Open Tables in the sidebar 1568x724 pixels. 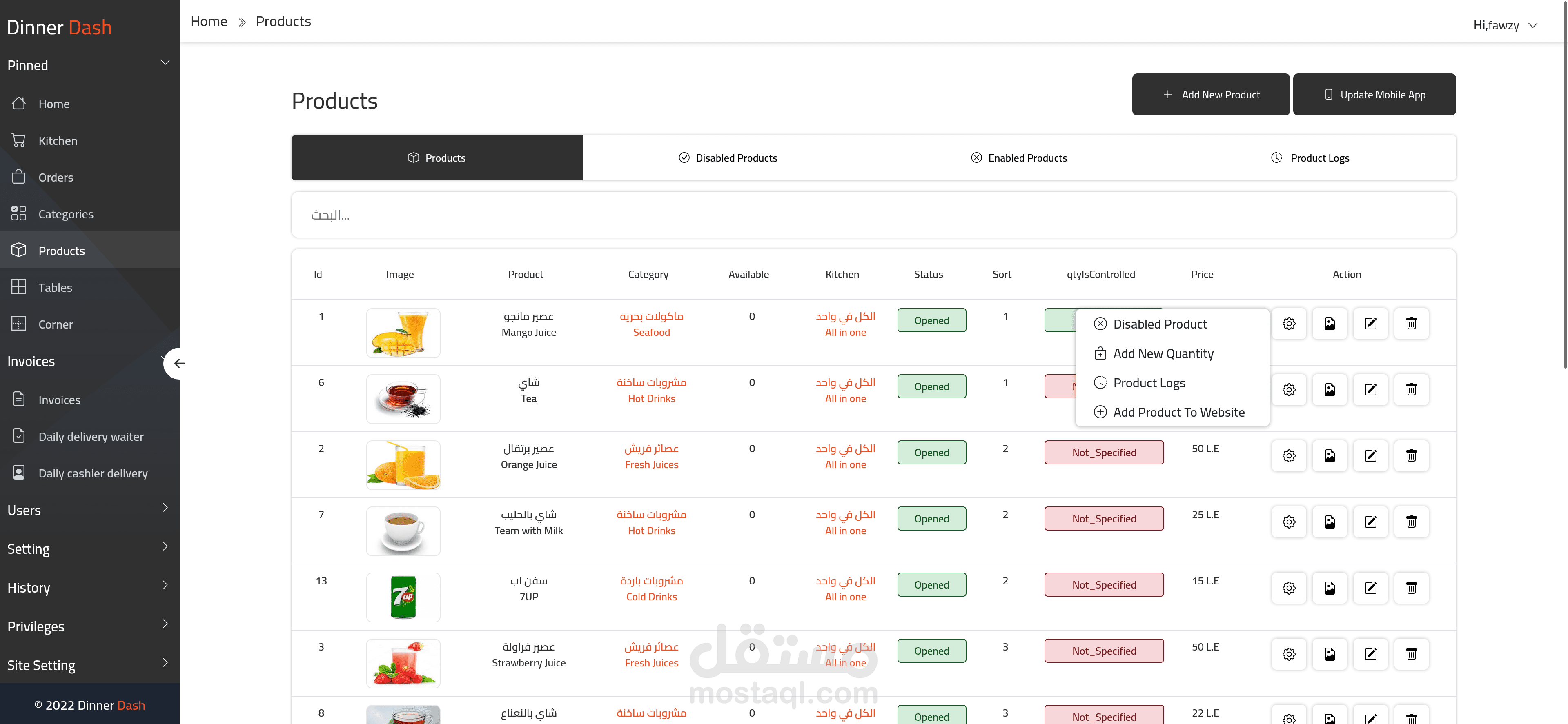[x=55, y=288]
